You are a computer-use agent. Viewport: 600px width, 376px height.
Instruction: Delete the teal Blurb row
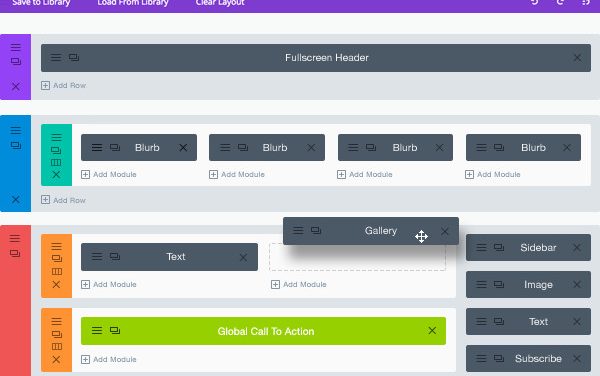click(x=56, y=174)
